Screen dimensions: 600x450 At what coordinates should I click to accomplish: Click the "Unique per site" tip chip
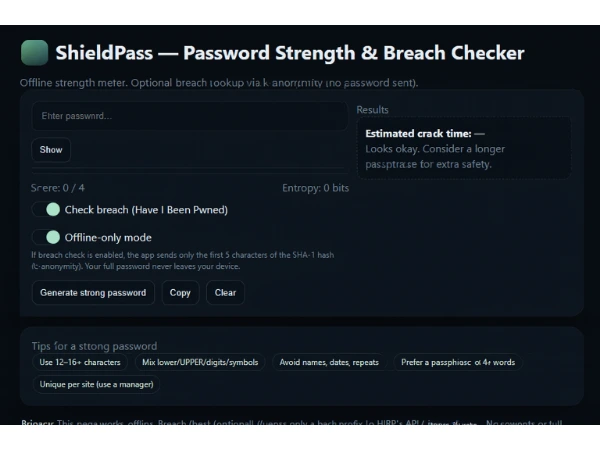point(95,384)
